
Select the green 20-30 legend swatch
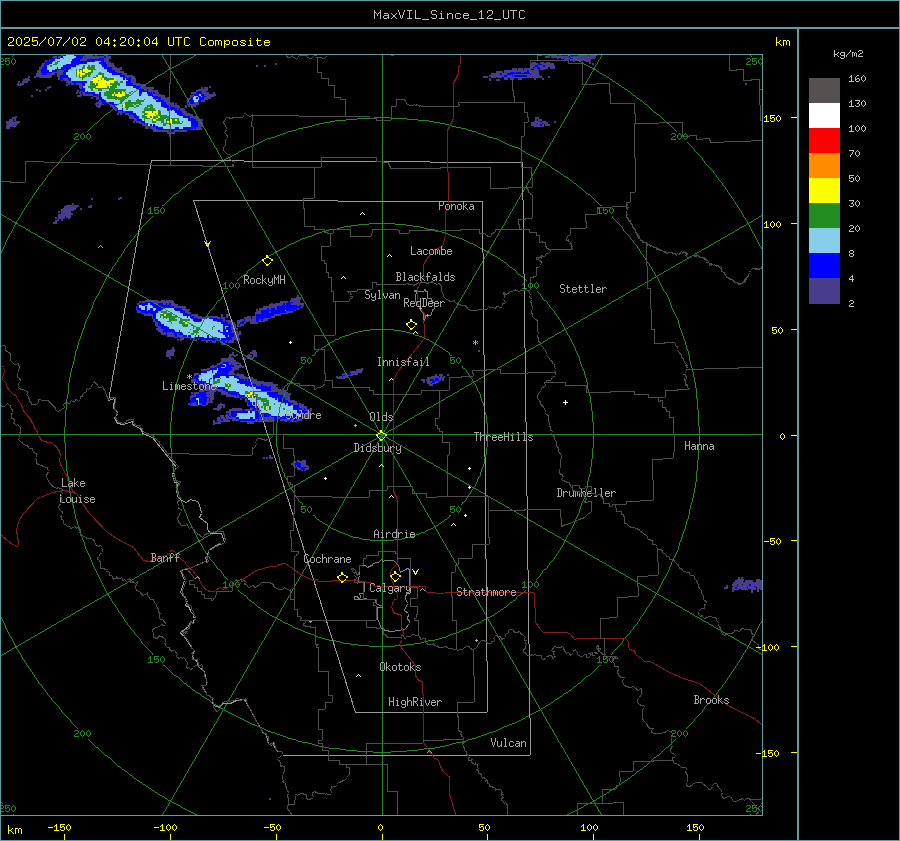824,215
